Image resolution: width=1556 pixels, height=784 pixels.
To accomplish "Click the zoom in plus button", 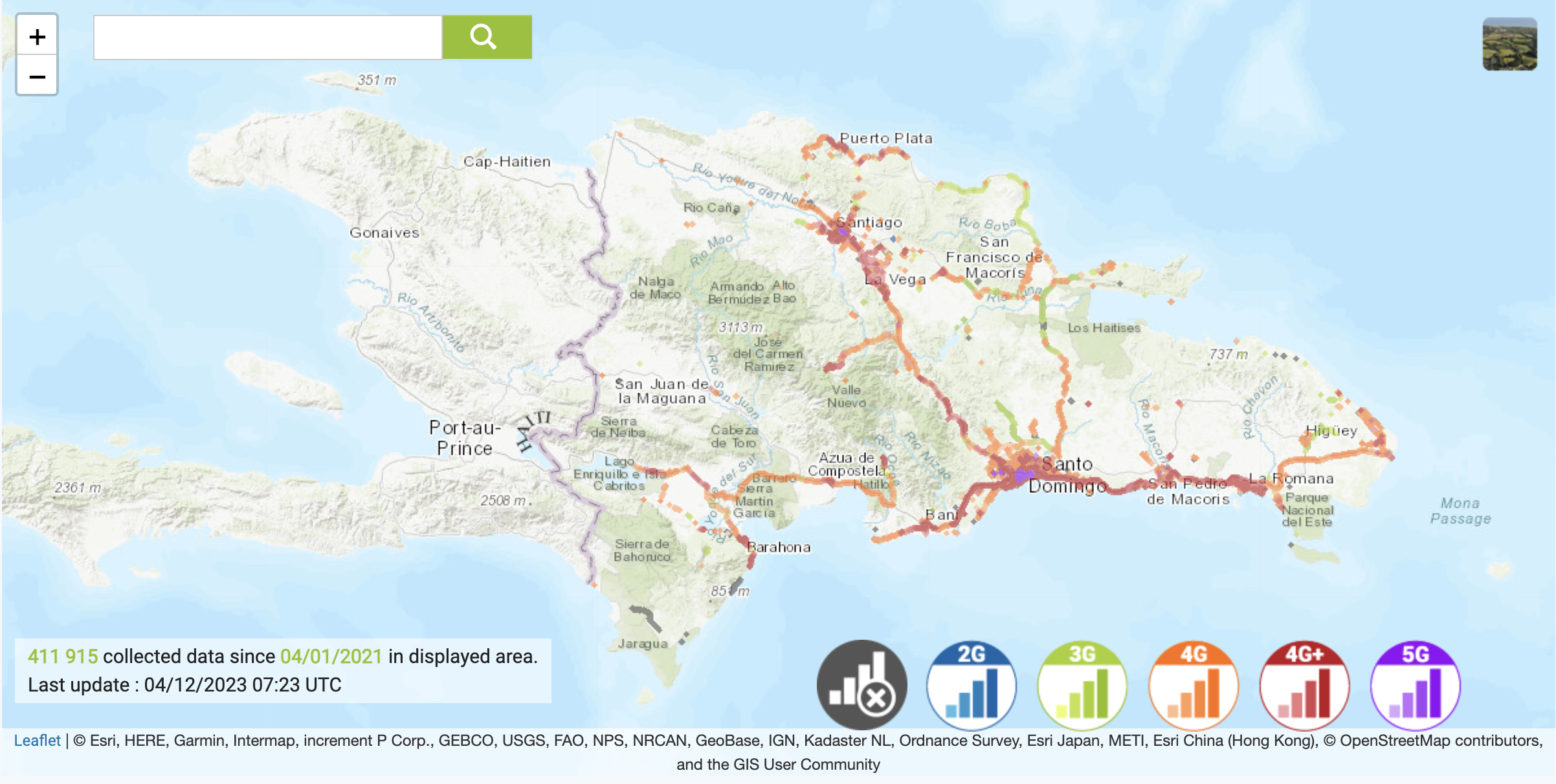I will tap(37, 37).
